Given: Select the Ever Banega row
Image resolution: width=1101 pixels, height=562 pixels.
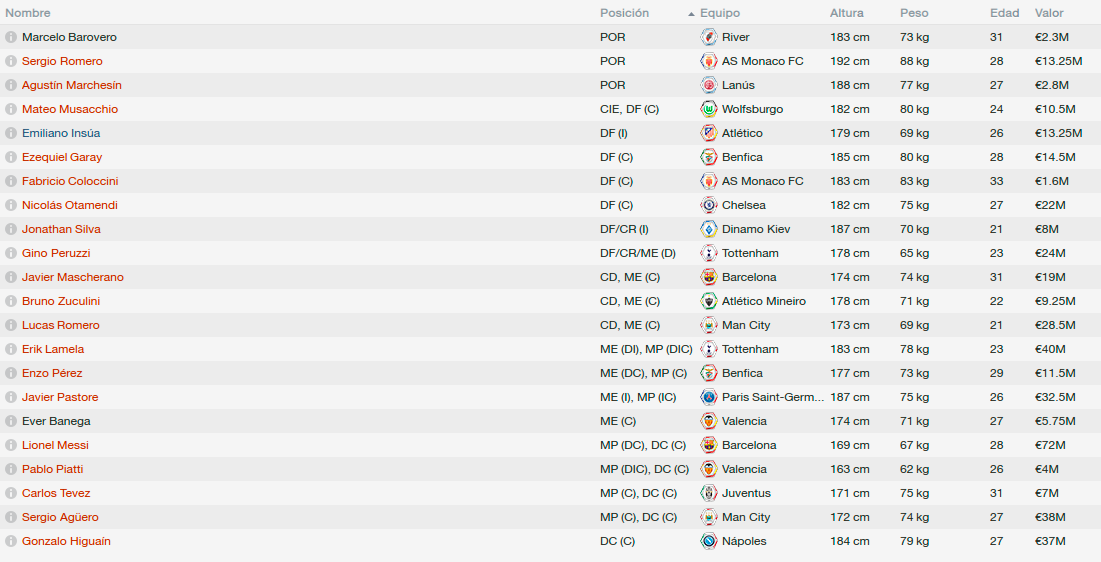Looking at the screenshot, I should (550, 421).
